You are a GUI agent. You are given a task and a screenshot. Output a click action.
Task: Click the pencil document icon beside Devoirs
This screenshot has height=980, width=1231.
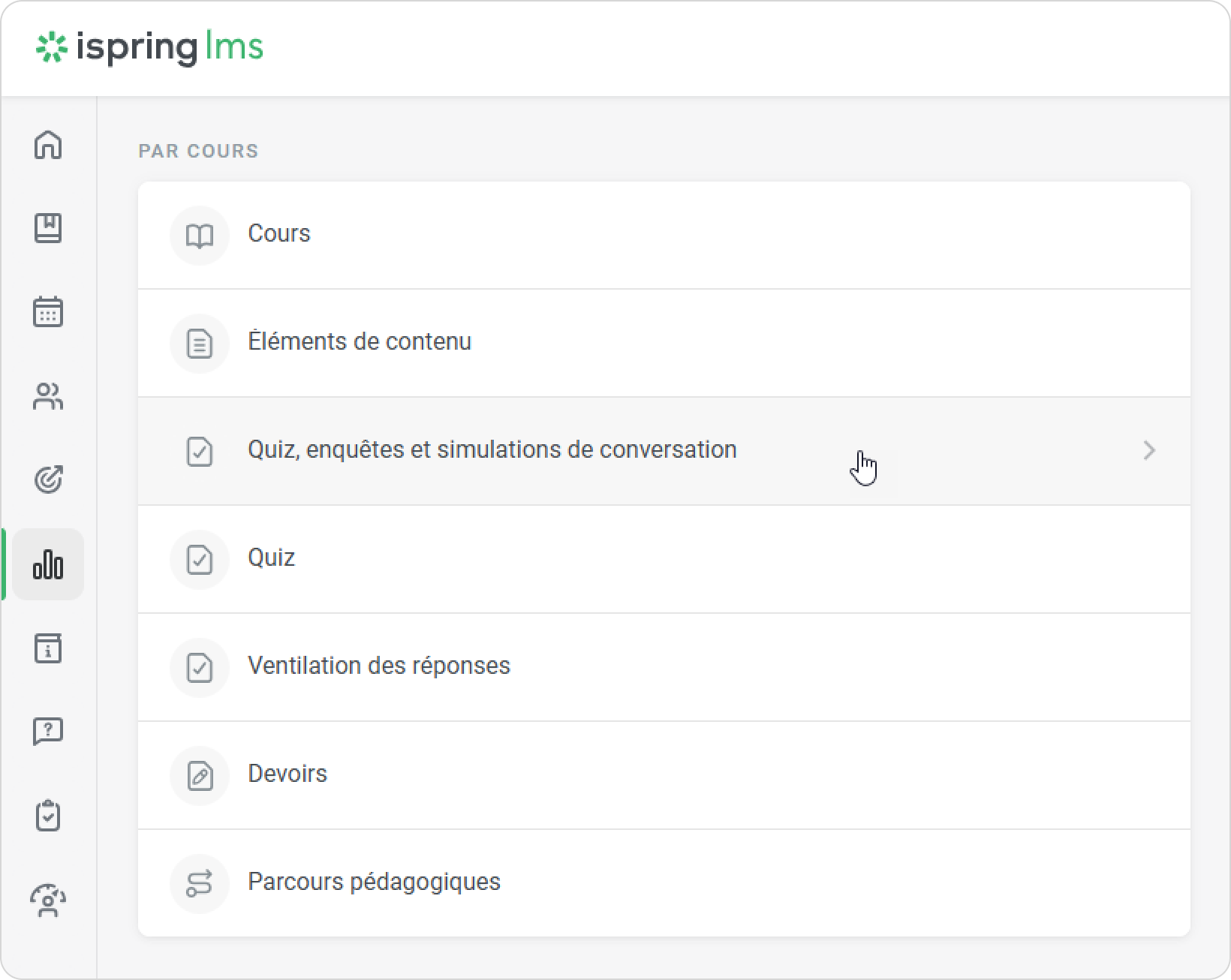click(200, 776)
